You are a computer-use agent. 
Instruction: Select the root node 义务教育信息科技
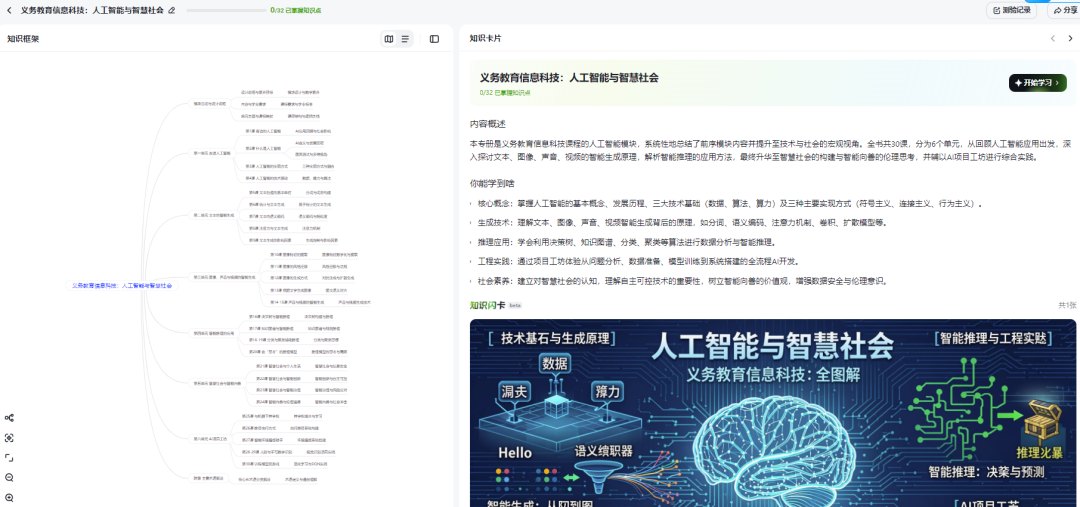pos(122,285)
